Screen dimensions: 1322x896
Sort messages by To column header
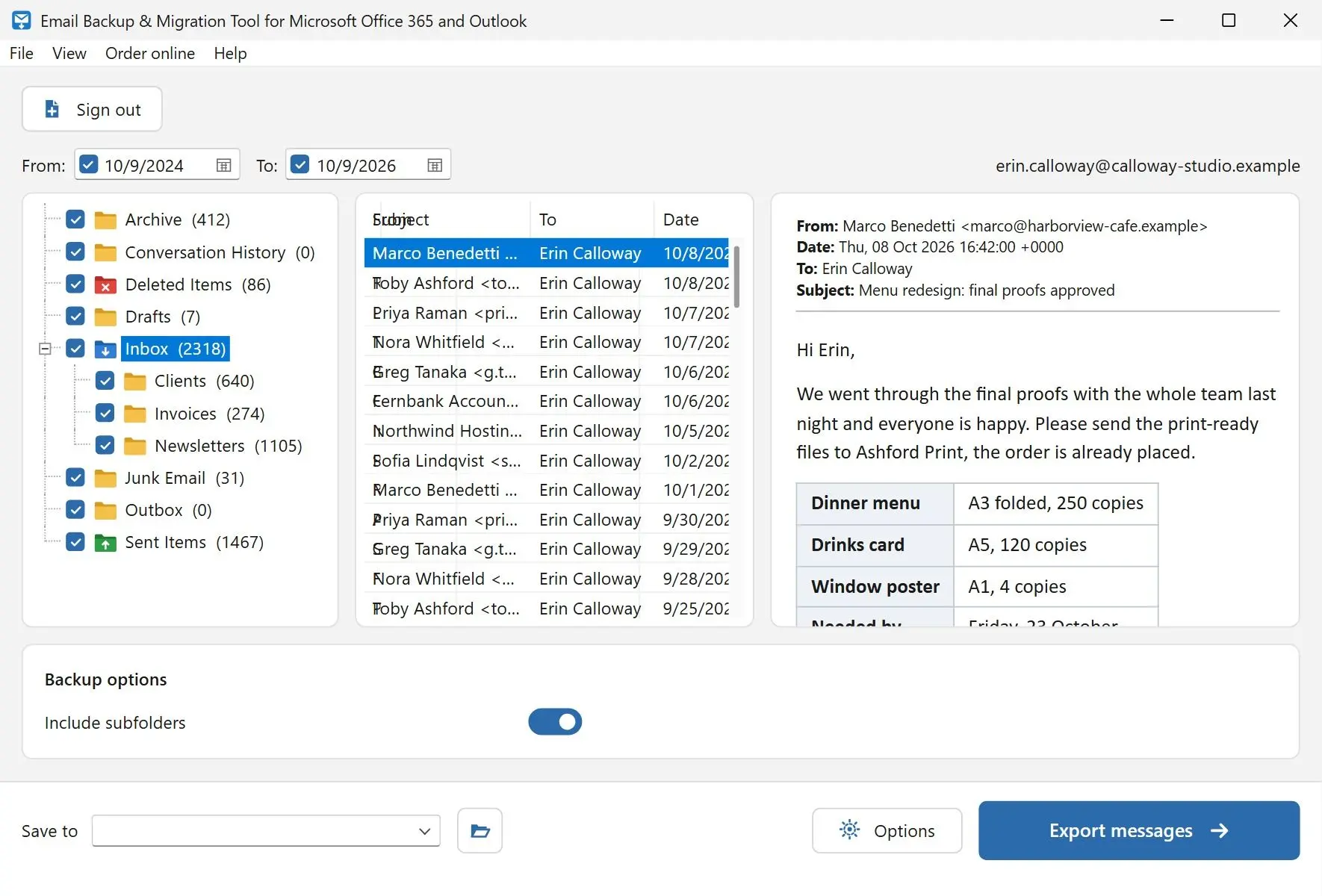592,220
